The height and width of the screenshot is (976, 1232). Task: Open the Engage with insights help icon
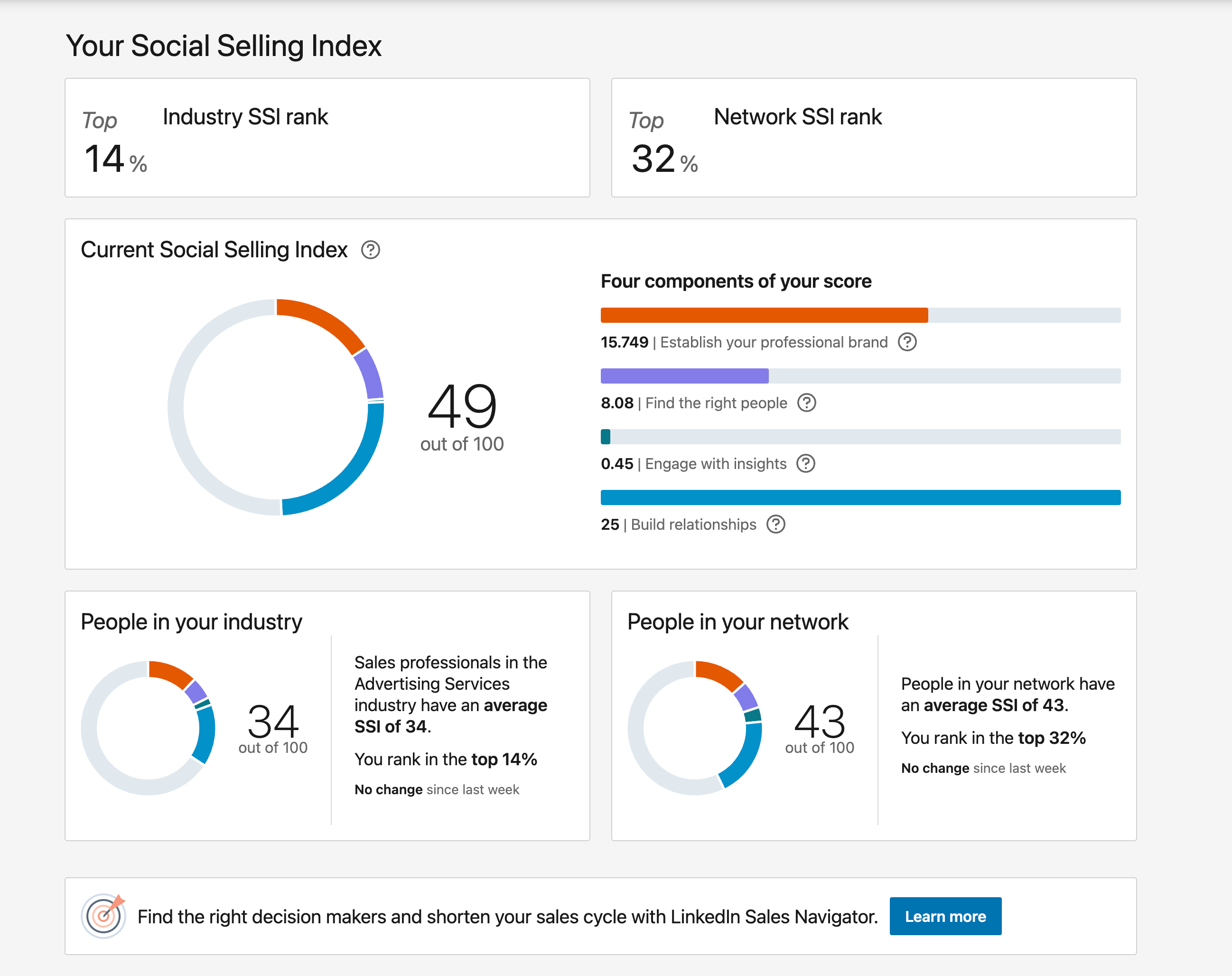pyautogui.click(x=805, y=463)
